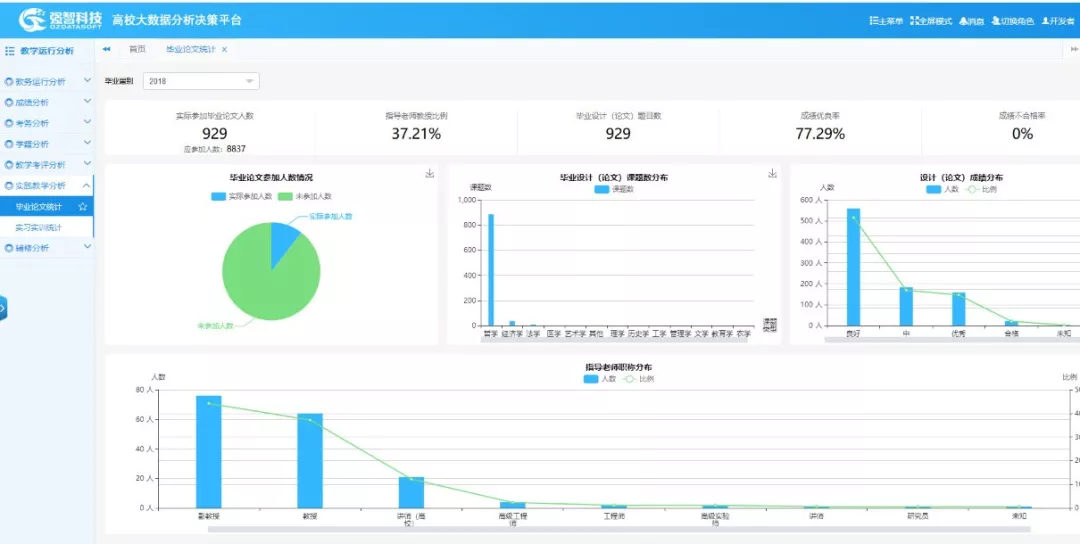Screen dimensions: 1080x544
Task: Expand 教务运行分析 sidebar section
Action: click(48, 82)
